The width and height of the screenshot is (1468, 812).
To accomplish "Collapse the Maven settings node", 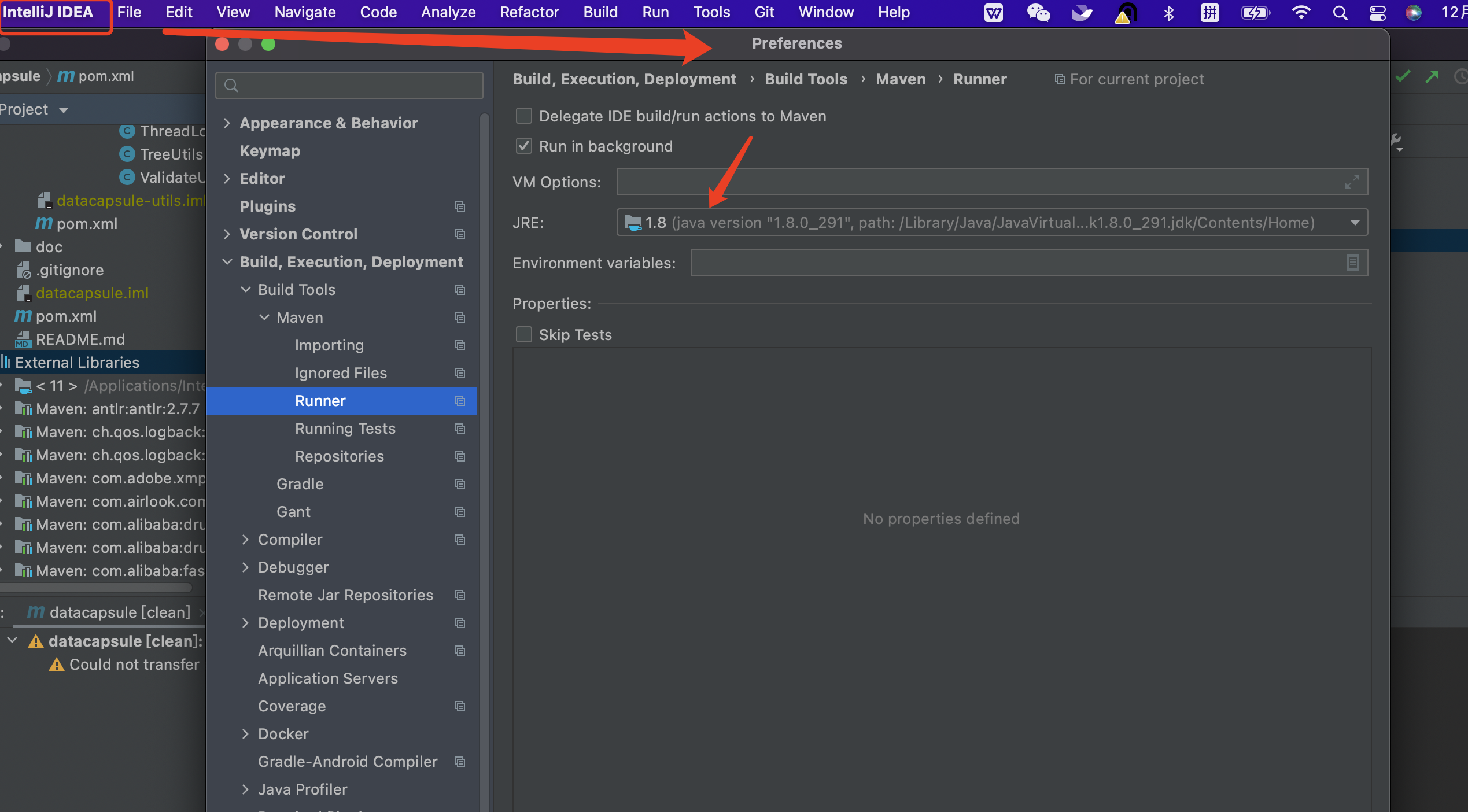I will (264, 318).
